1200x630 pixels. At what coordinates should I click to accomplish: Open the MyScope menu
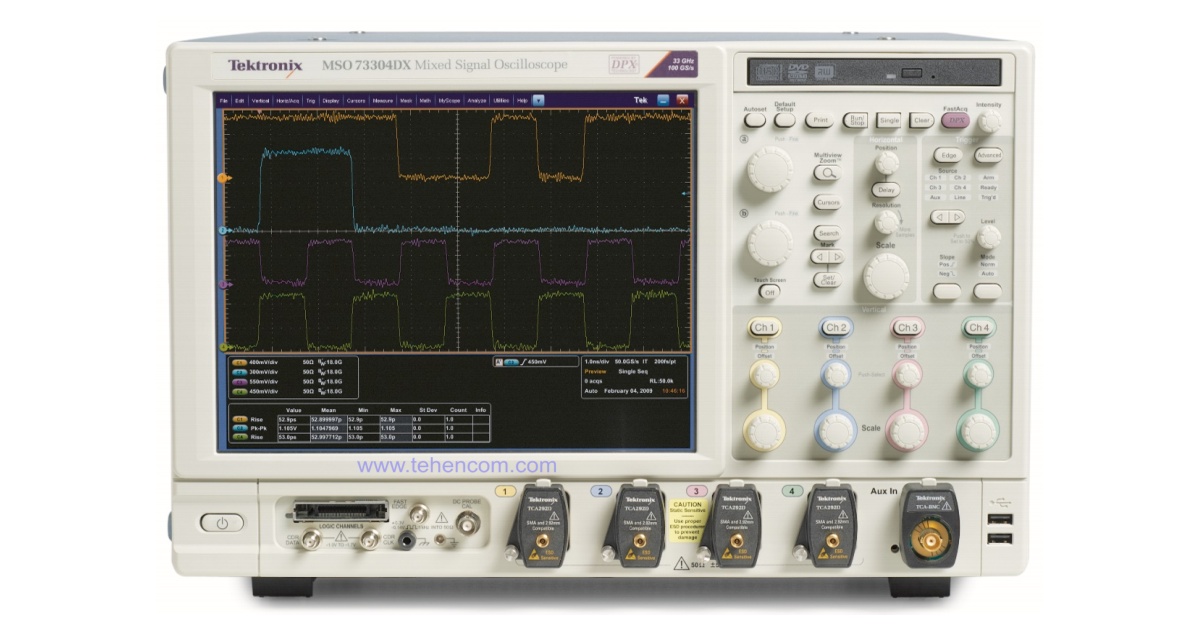pos(450,101)
